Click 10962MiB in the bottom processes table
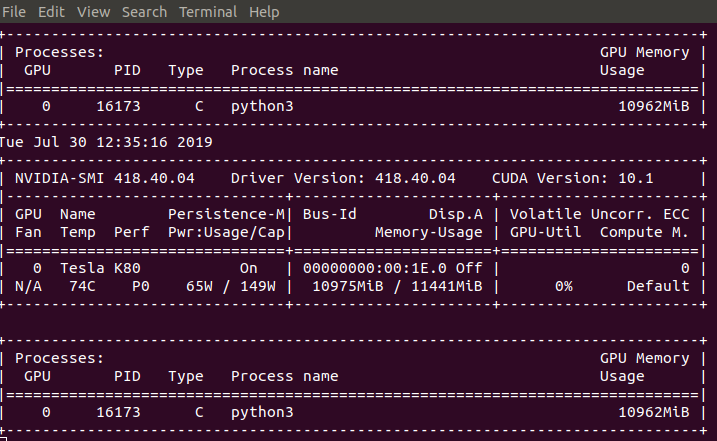Viewport: 717px width, 441px height. click(654, 411)
